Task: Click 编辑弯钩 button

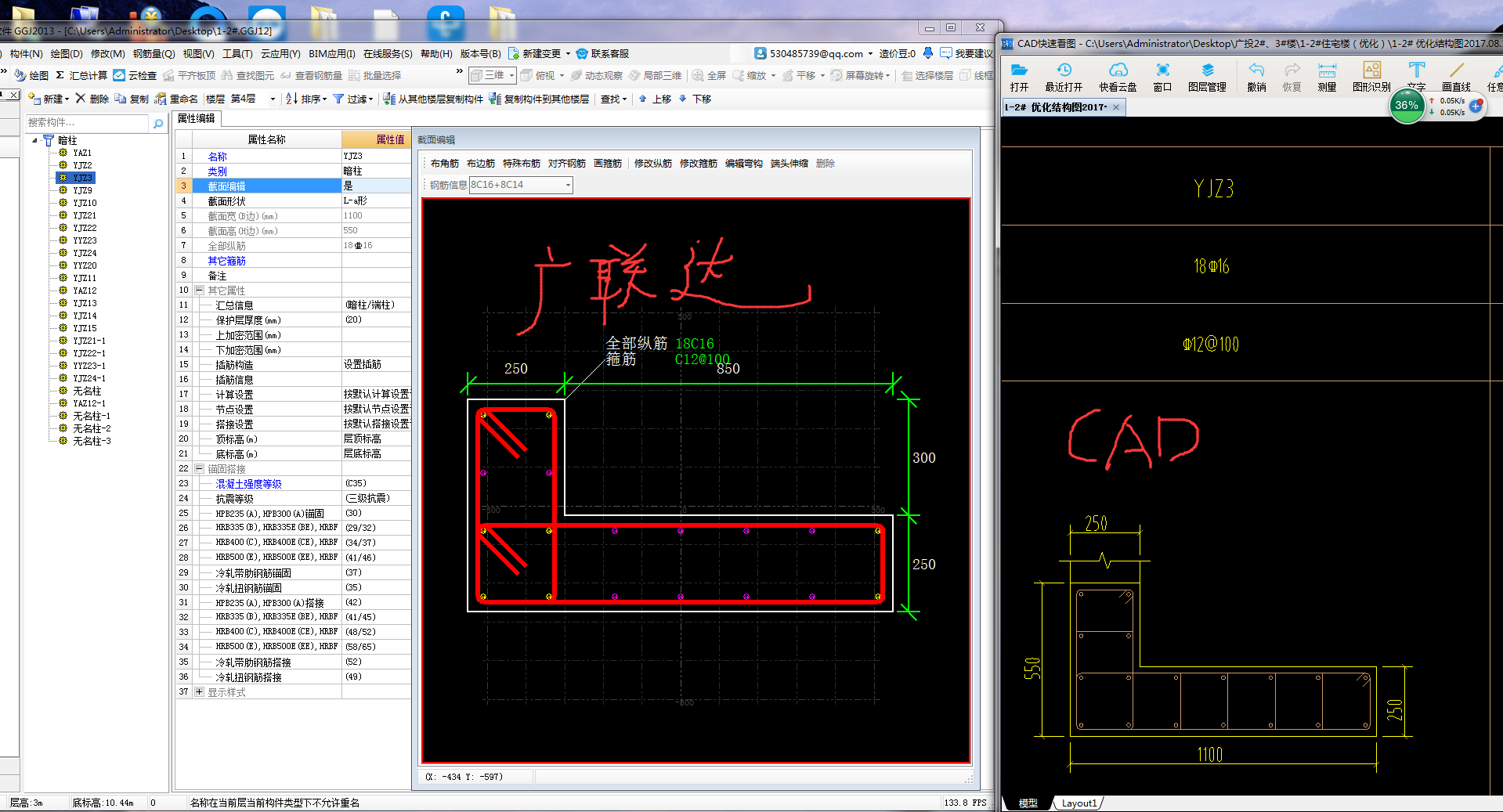Action: pos(743,163)
